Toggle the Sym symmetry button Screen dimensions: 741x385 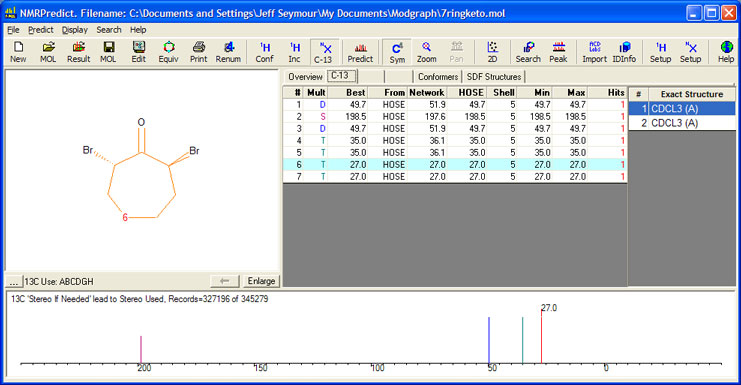(x=397, y=52)
